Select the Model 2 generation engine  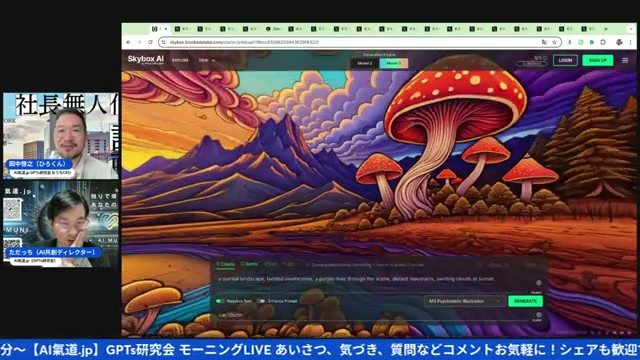pos(365,63)
